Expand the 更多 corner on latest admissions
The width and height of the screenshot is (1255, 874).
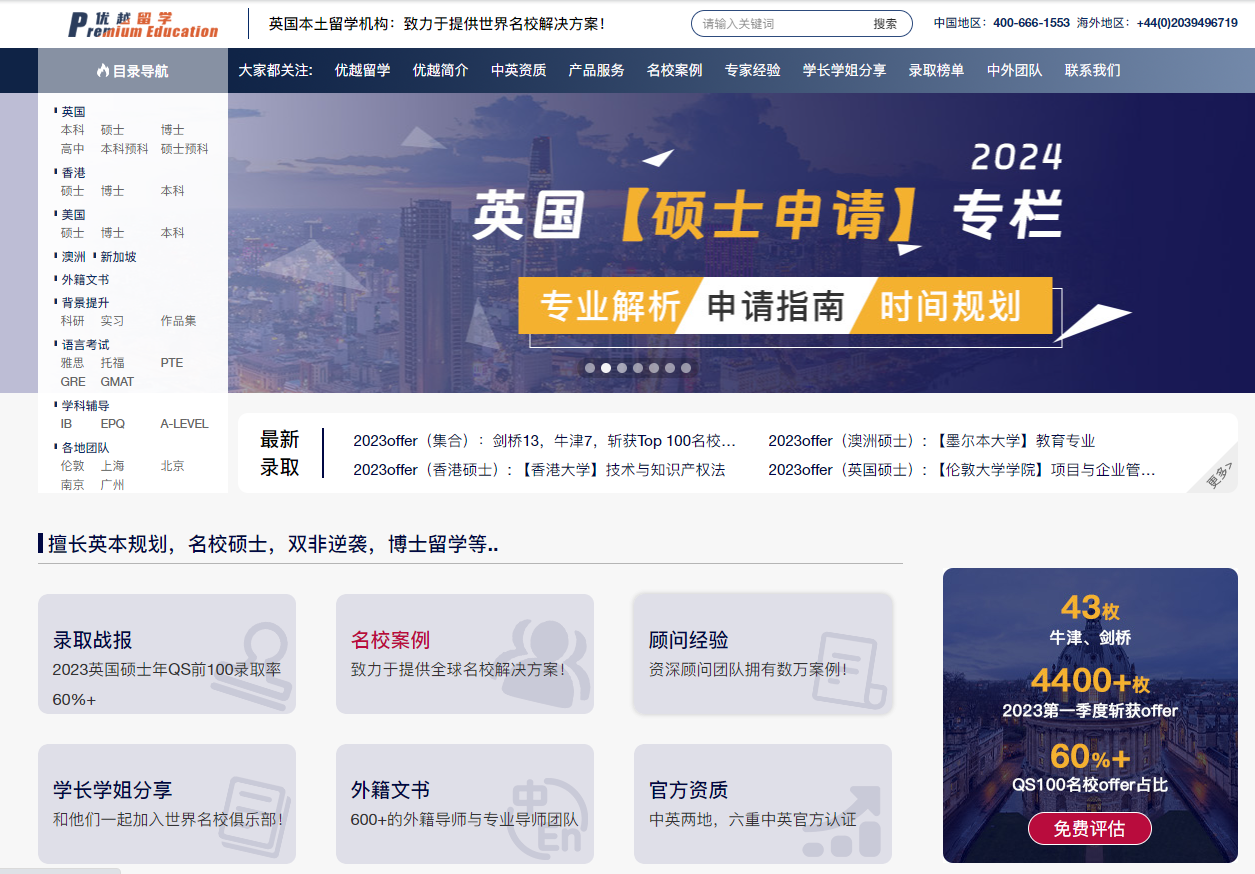(x=1219, y=477)
